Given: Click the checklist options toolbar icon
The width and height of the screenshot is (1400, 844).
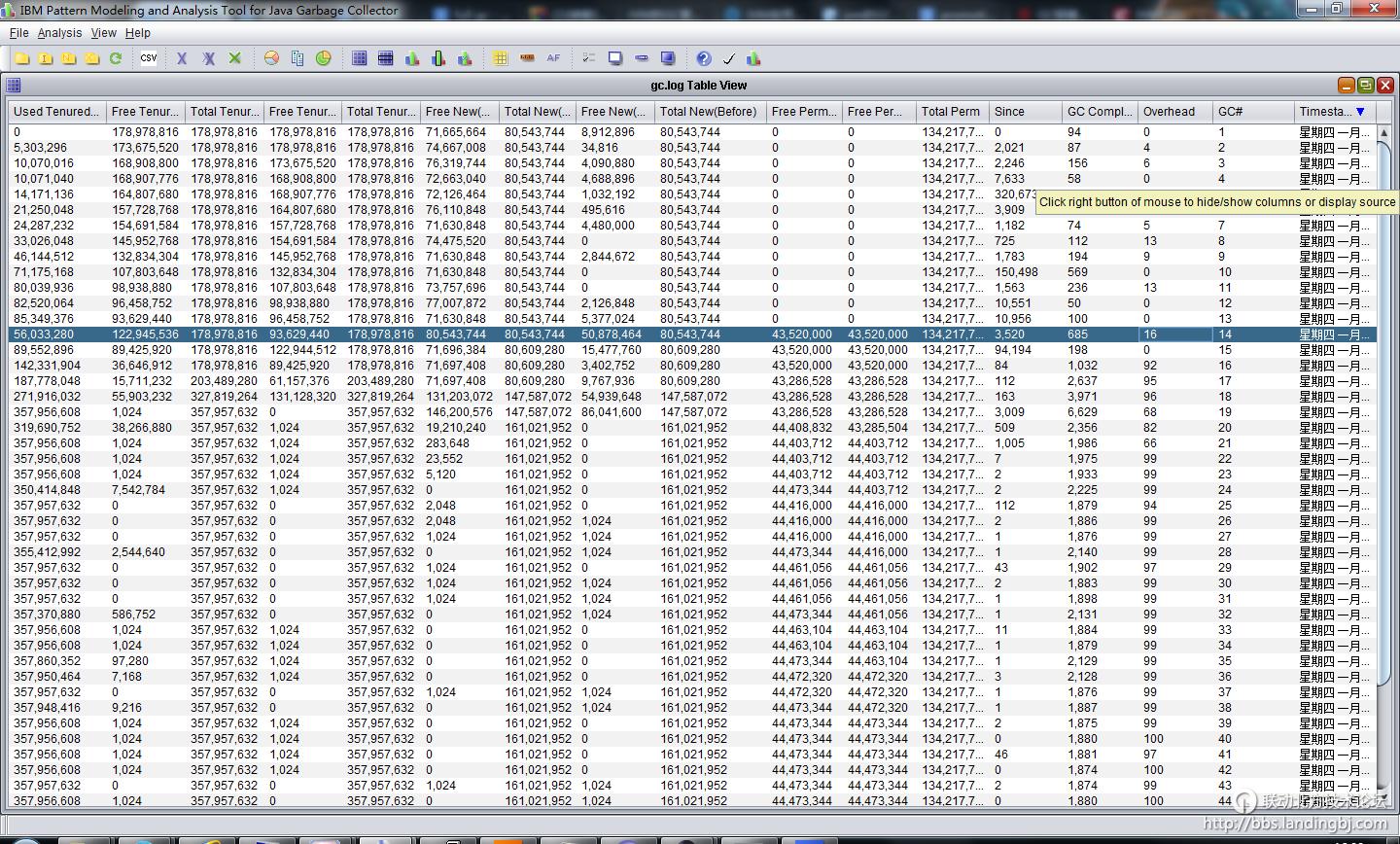Looking at the screenshot, I should (588, 58).
